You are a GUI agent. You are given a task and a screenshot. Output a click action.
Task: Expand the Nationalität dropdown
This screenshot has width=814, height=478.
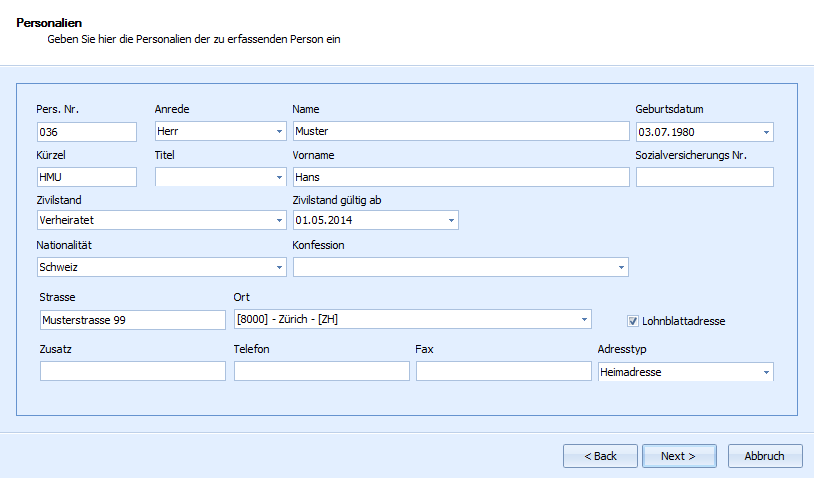coord(278,267)
